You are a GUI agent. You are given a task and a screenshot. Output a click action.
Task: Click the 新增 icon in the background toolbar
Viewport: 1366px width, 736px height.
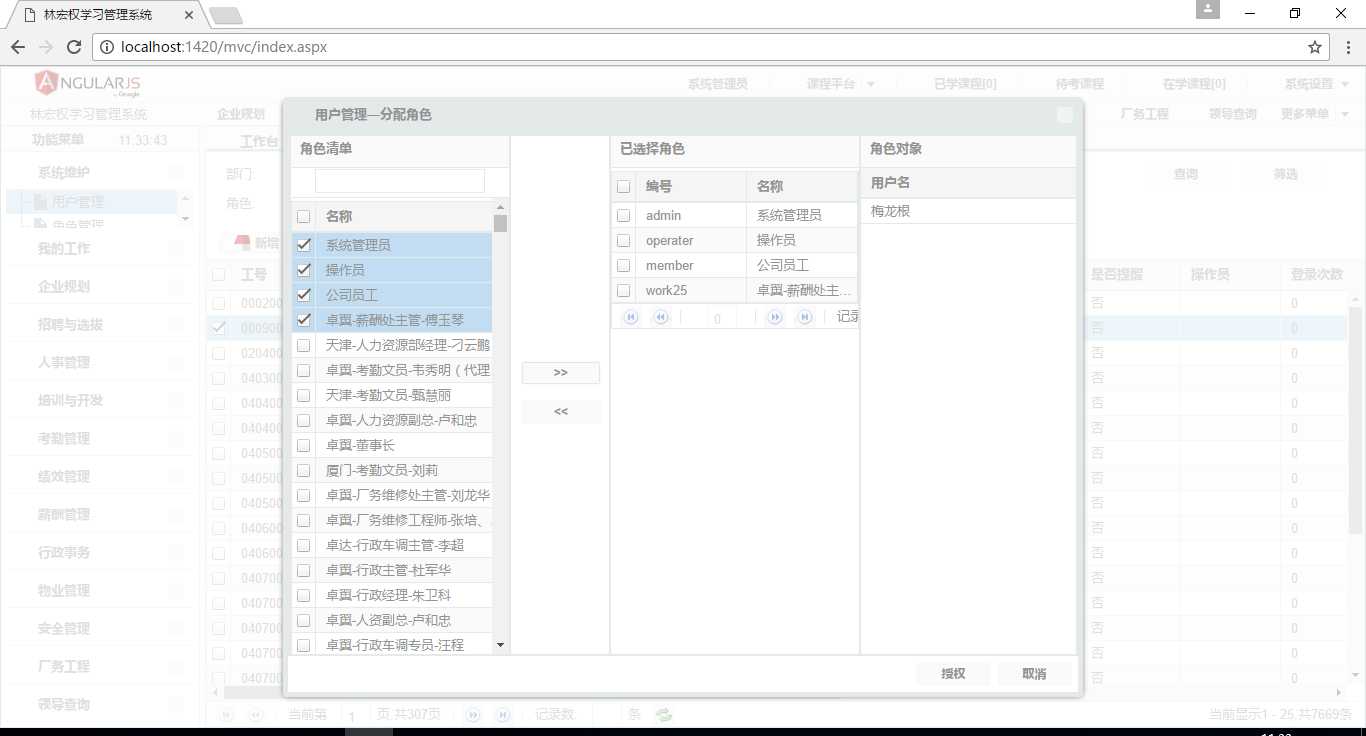241,242
